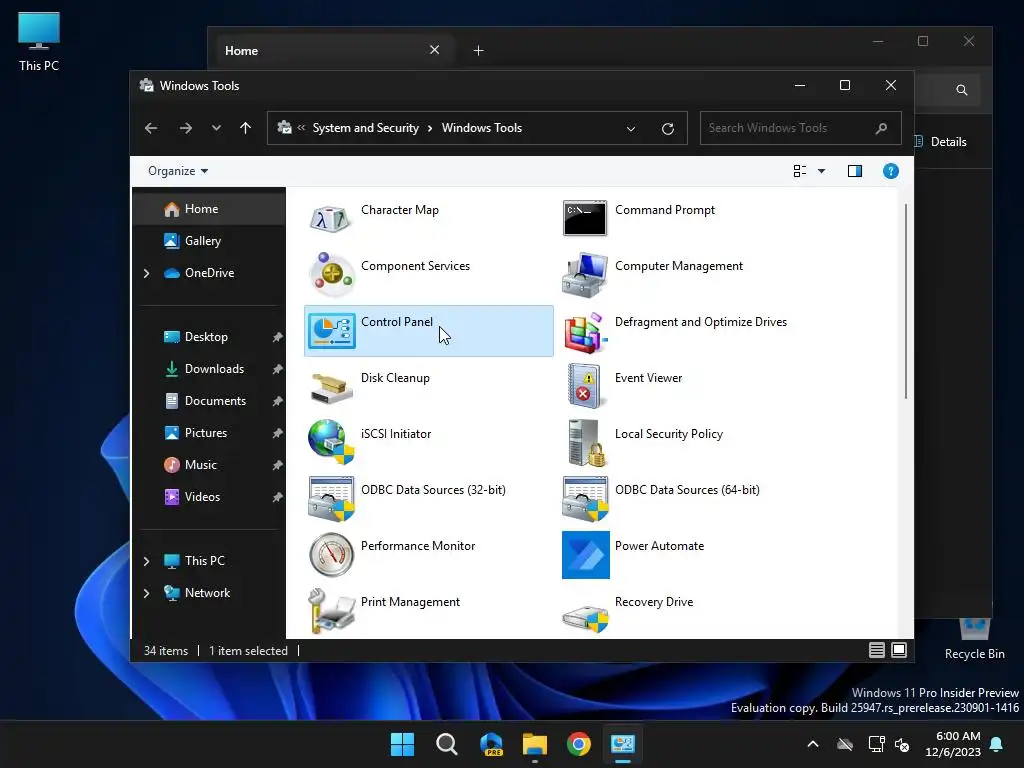Click the change your view layout button

pyautogui.click(x=799, y=171)
